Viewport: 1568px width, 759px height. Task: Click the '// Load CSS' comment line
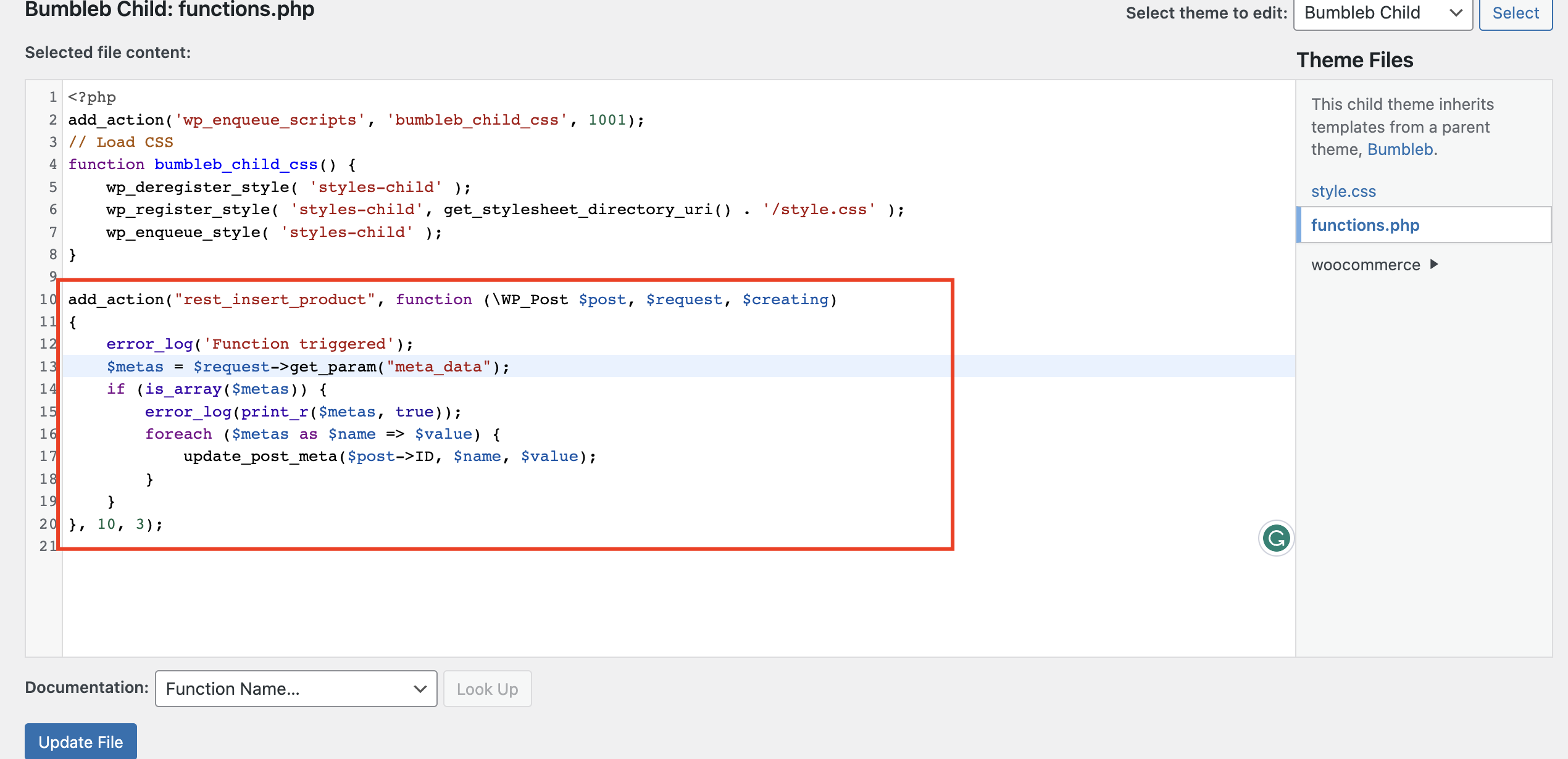(121, 142)
